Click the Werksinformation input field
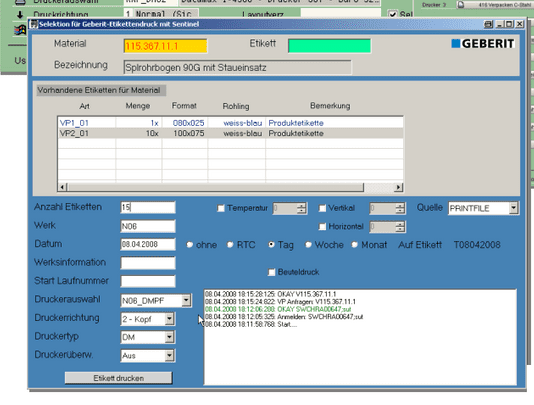Image resolution: width=534 pixels, height=405 pixels. point(148,263)
